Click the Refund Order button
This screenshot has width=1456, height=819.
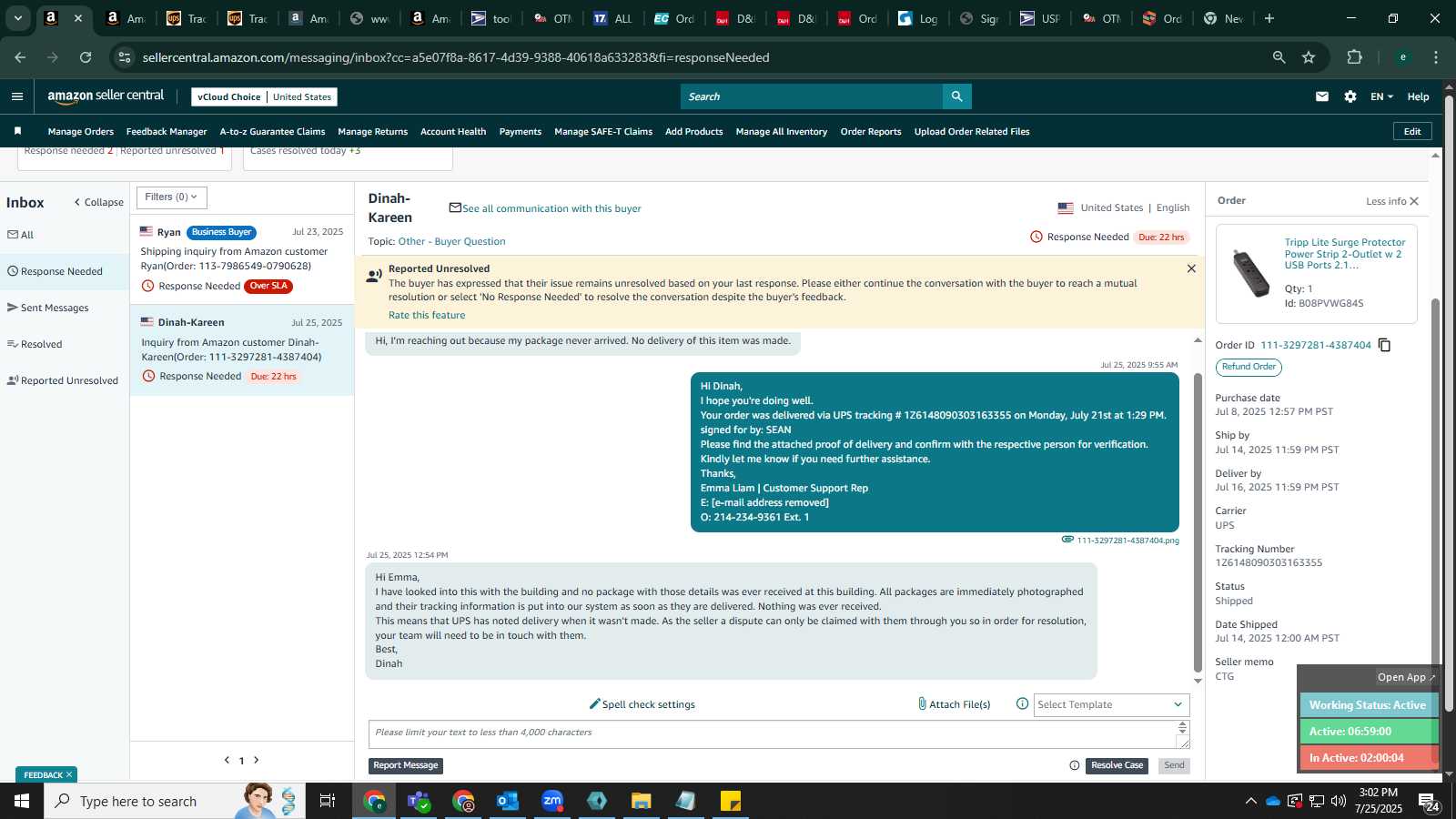(1249, 367)
